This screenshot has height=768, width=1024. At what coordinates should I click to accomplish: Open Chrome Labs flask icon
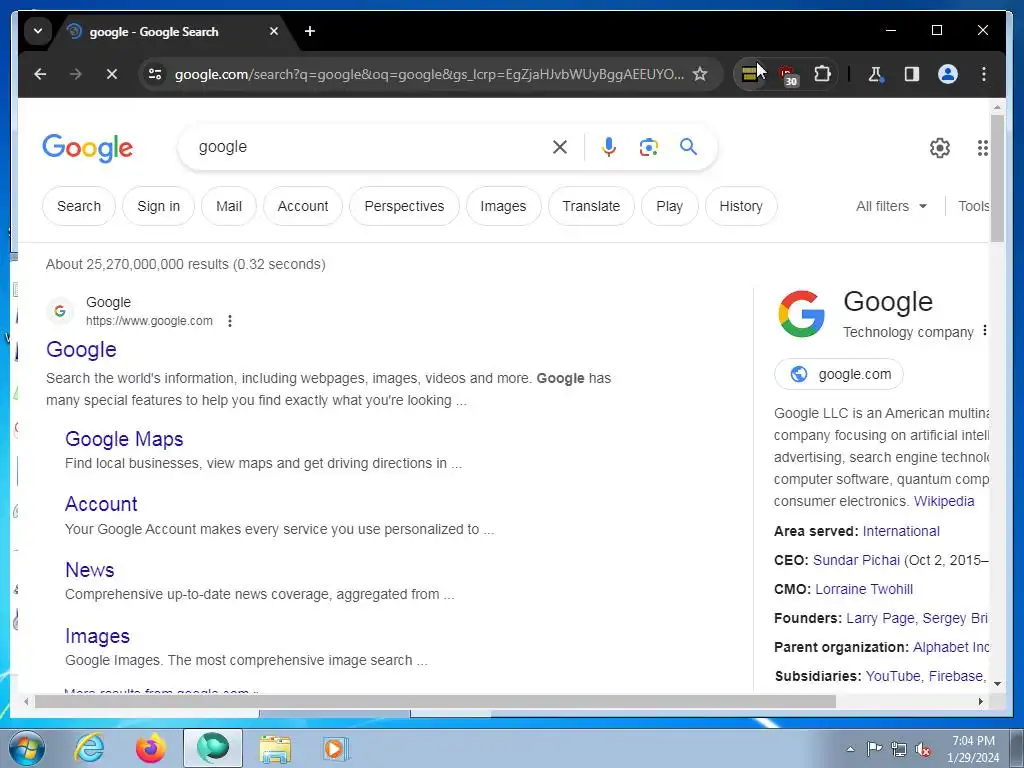876,74
